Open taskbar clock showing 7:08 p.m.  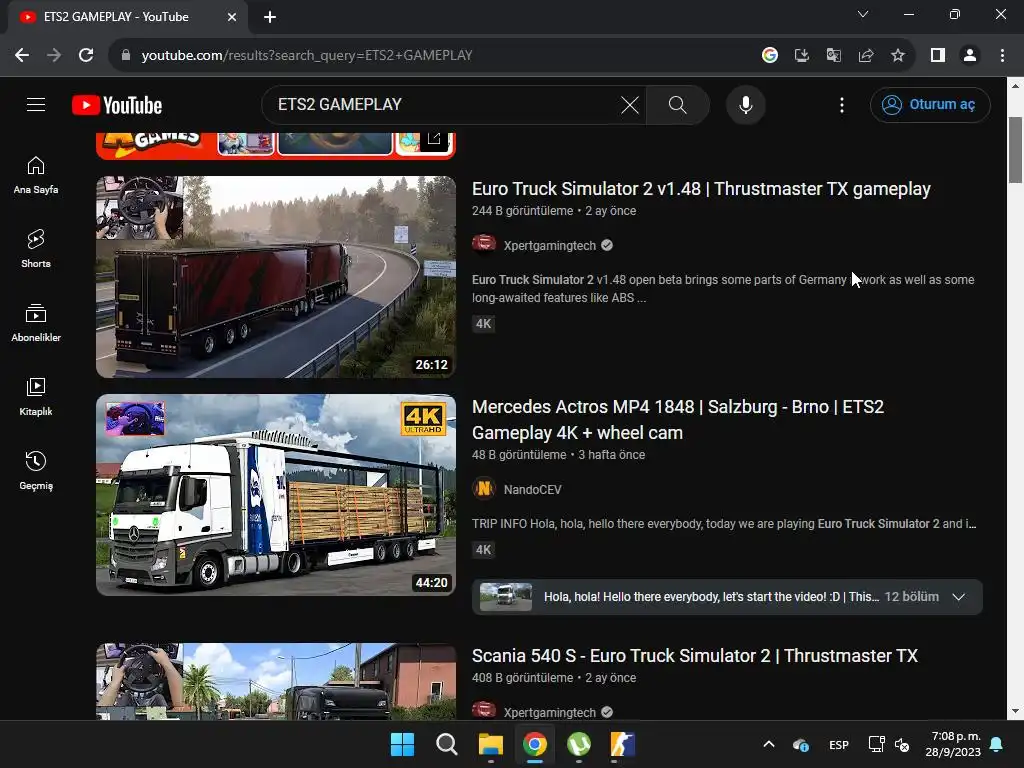(x=953, y=744)
